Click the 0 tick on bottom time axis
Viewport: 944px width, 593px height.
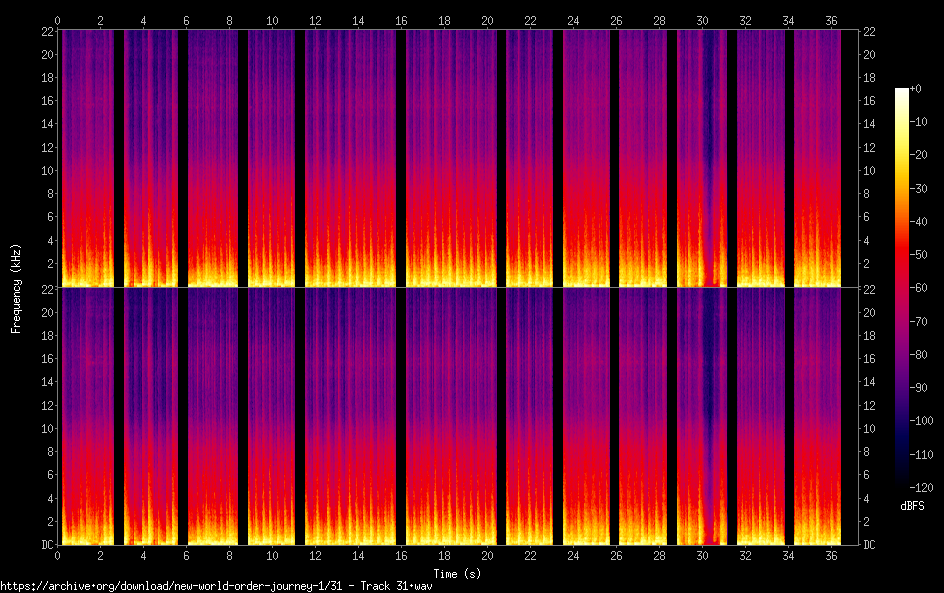(x=58, y=555)
